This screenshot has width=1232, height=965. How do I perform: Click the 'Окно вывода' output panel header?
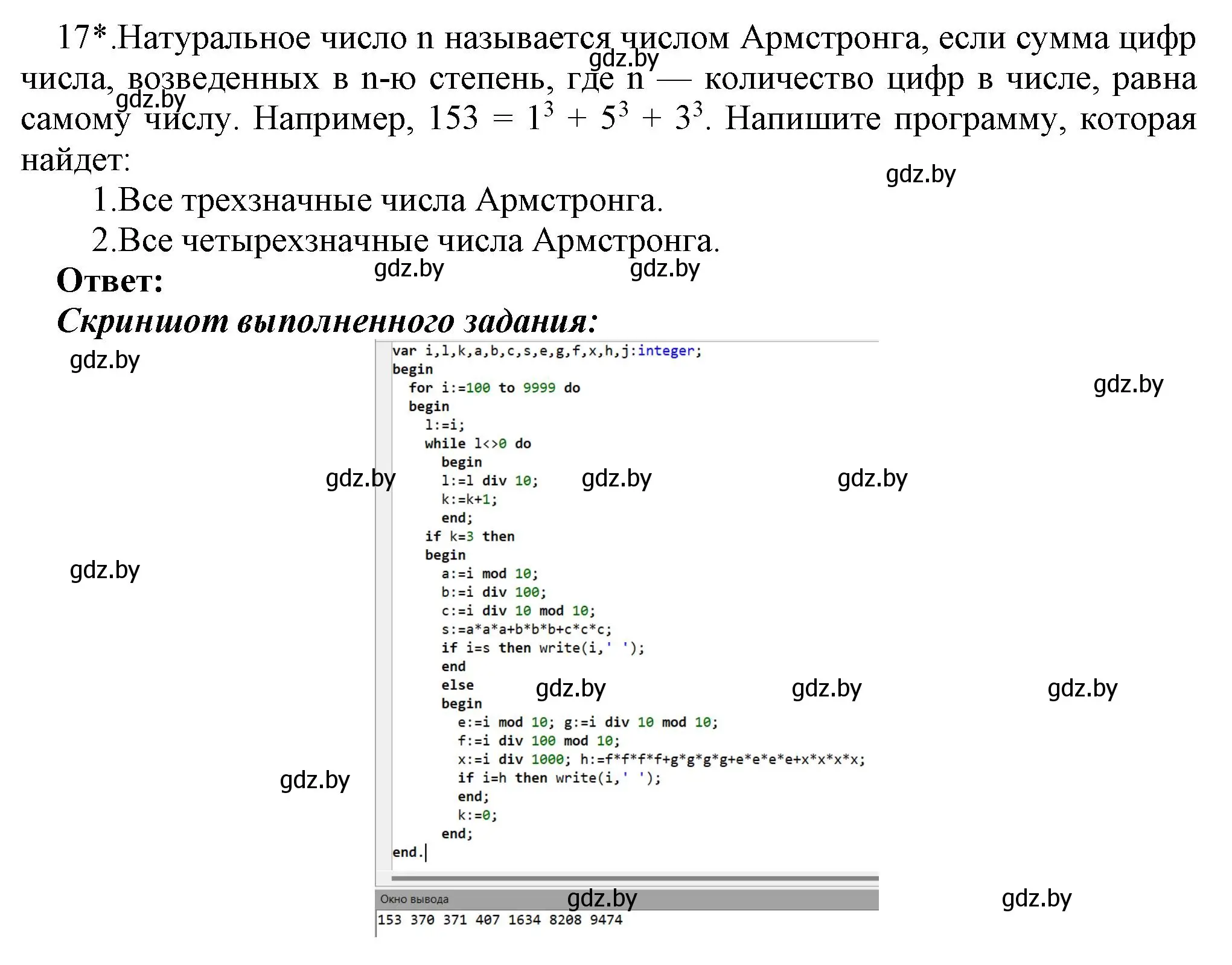627,899
